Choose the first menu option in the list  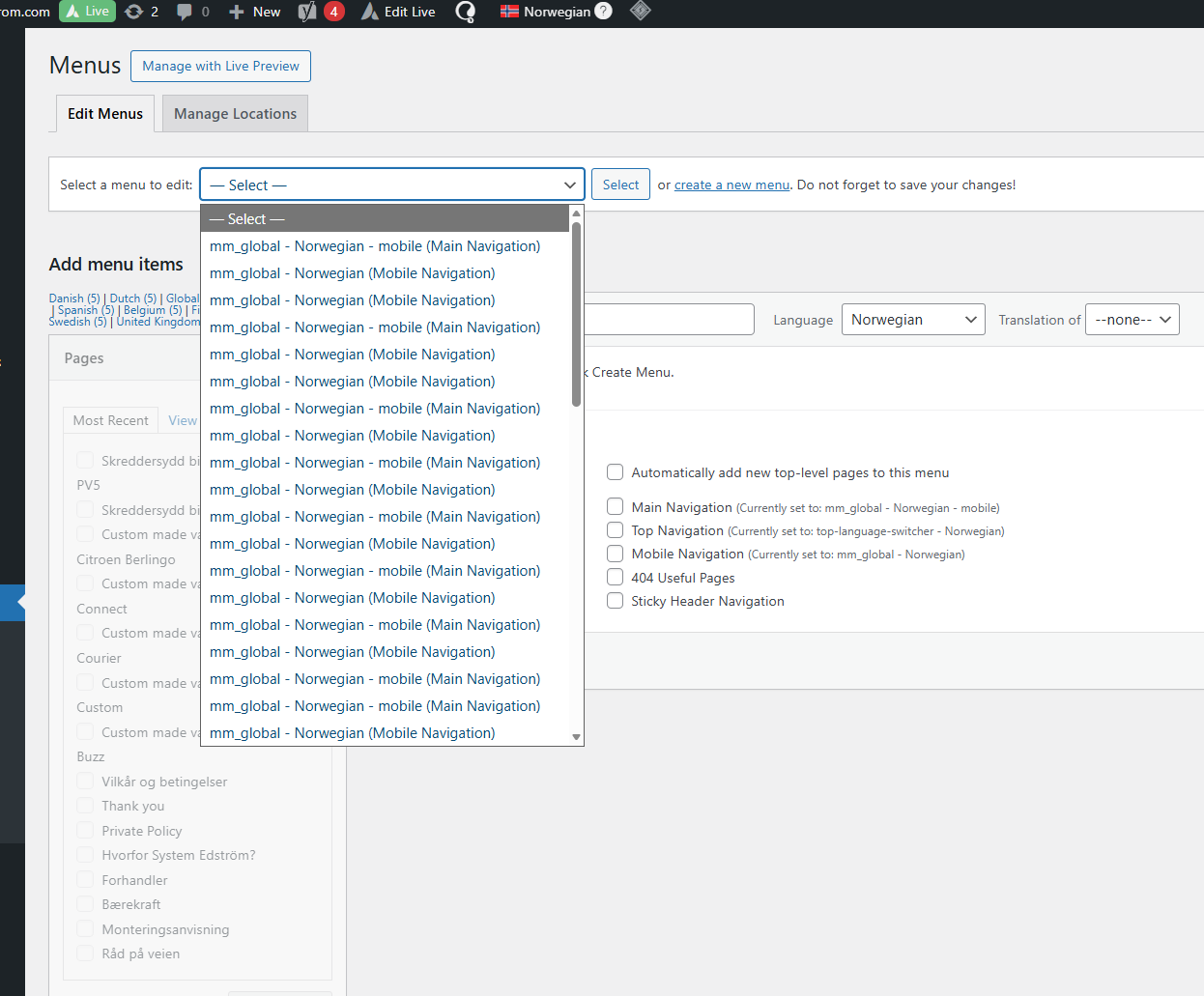375,246
